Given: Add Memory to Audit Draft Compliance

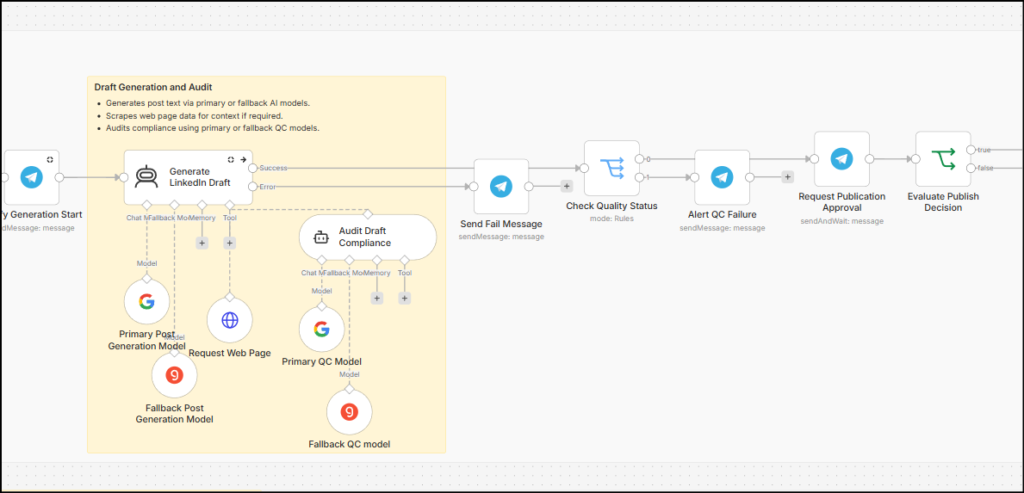Looking at the screenshot, I should pyautogui.click(x=377, y=298).
